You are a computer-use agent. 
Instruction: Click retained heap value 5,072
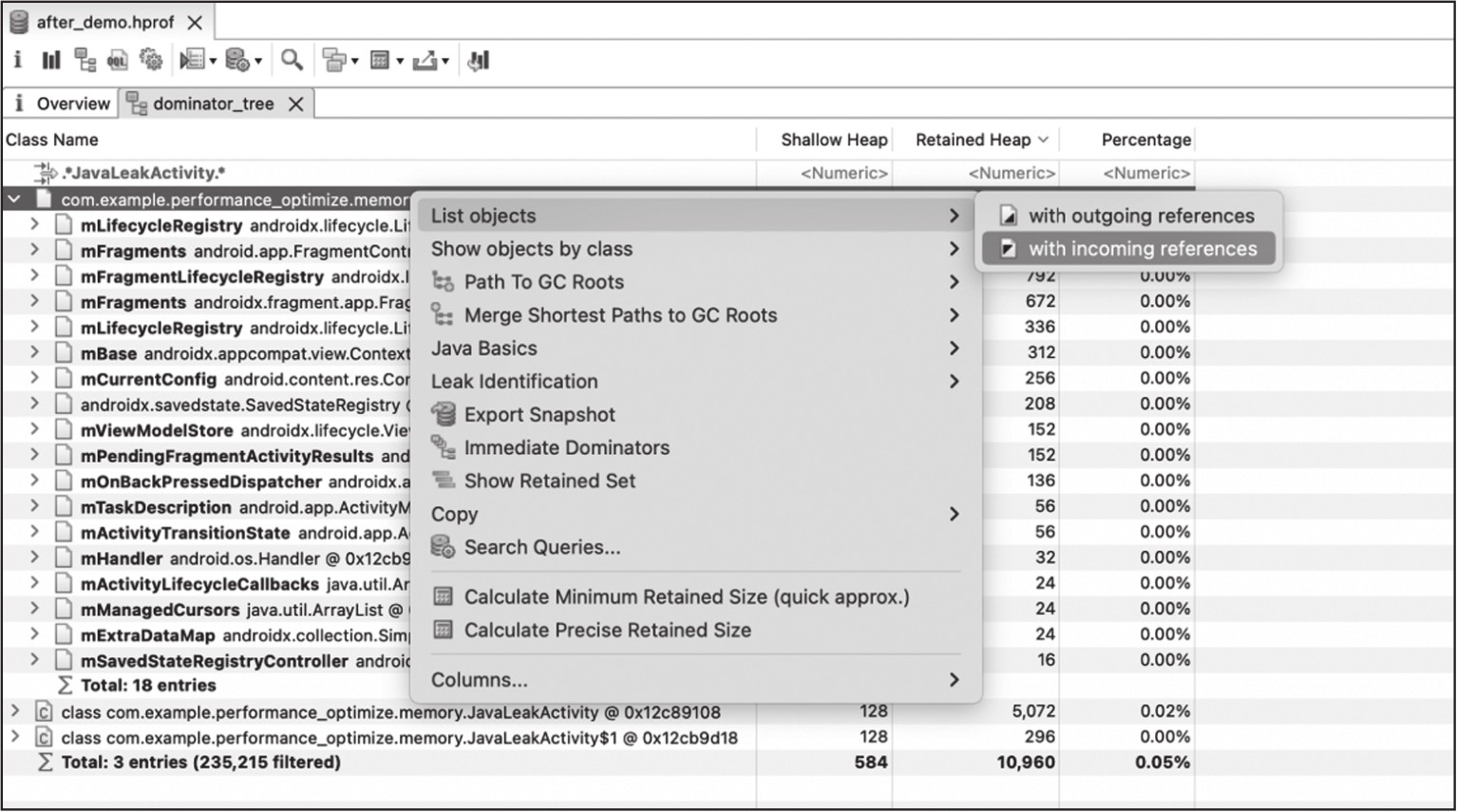click(x=1033, y=711)
